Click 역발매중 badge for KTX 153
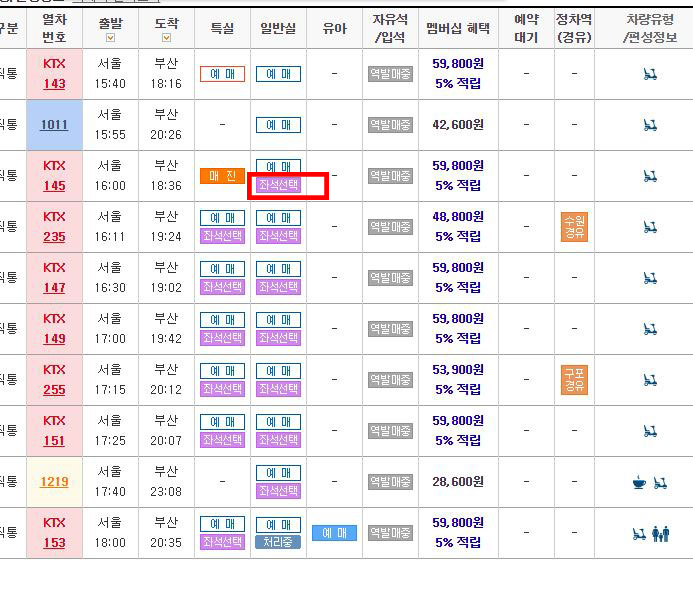The width and height of the screenshot is (693, 613). tap(390, 533)
